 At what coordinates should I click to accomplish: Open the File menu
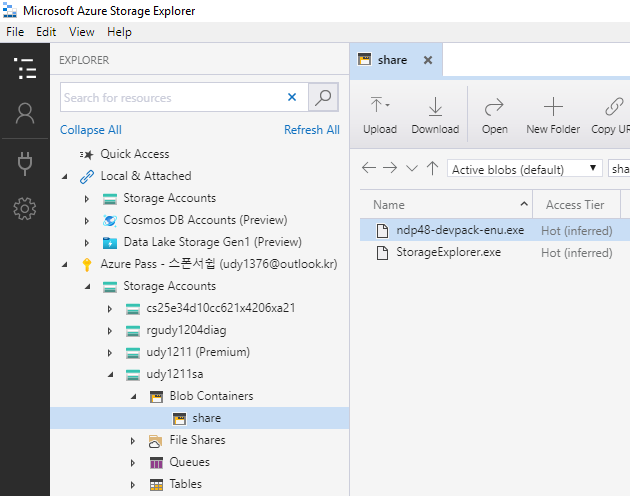click(15, 32)
